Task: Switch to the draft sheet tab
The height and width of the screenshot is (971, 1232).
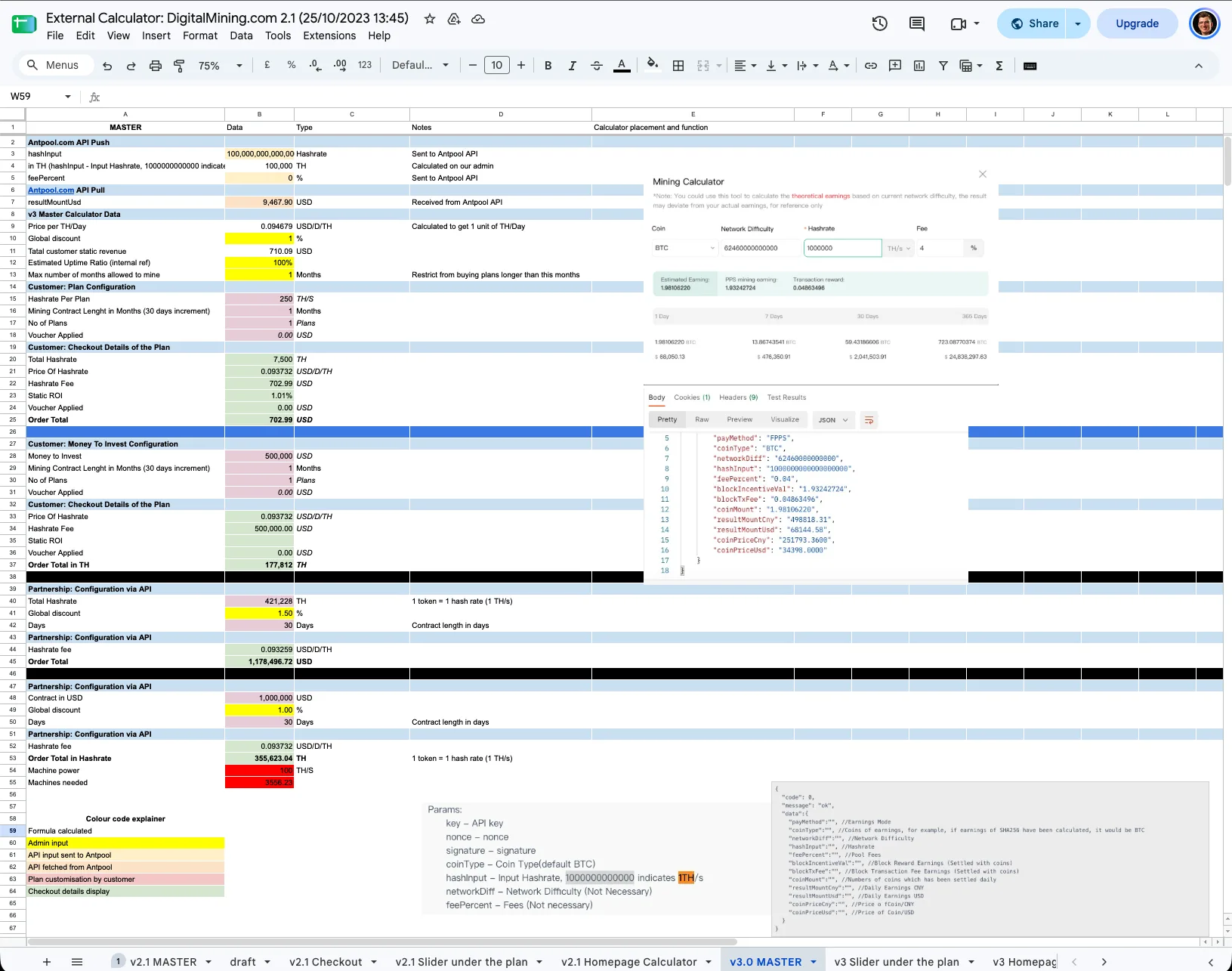Action: click(x=242, y=961)
